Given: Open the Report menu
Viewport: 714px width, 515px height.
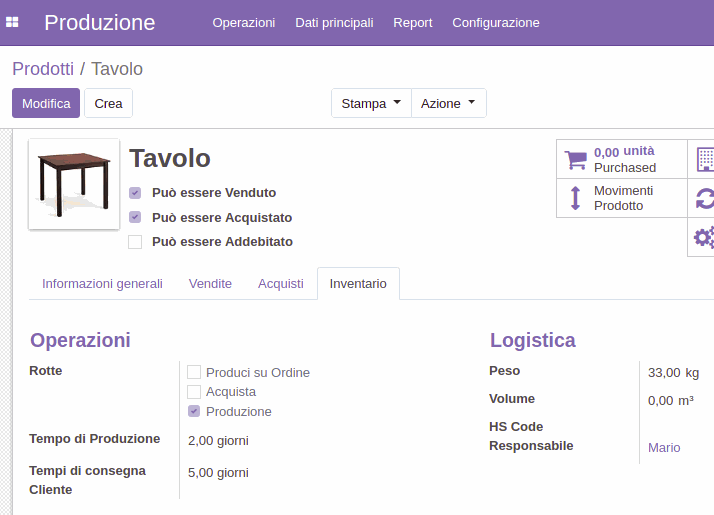Looking at the screenshot, I should [x=413, y=23].
